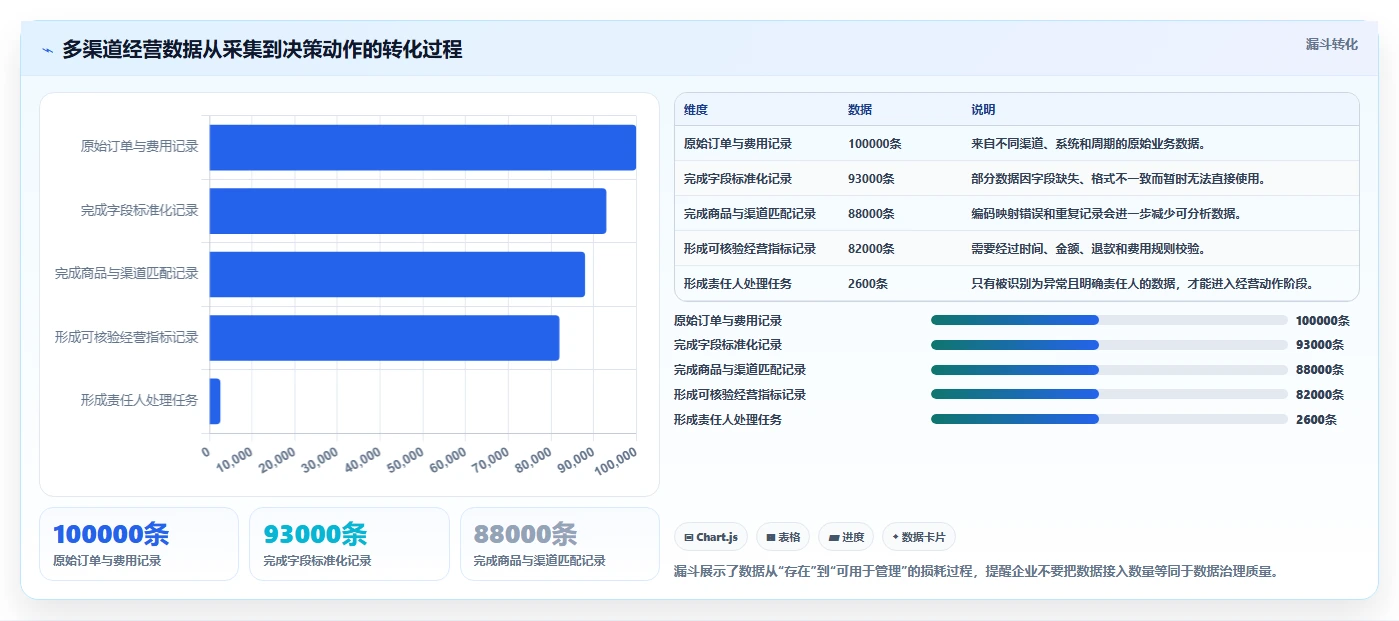Click the 形成可核验经营指标记录 cell in the table
The width and height of the screenshot is (1399, 621).
(x=750, y=249)
